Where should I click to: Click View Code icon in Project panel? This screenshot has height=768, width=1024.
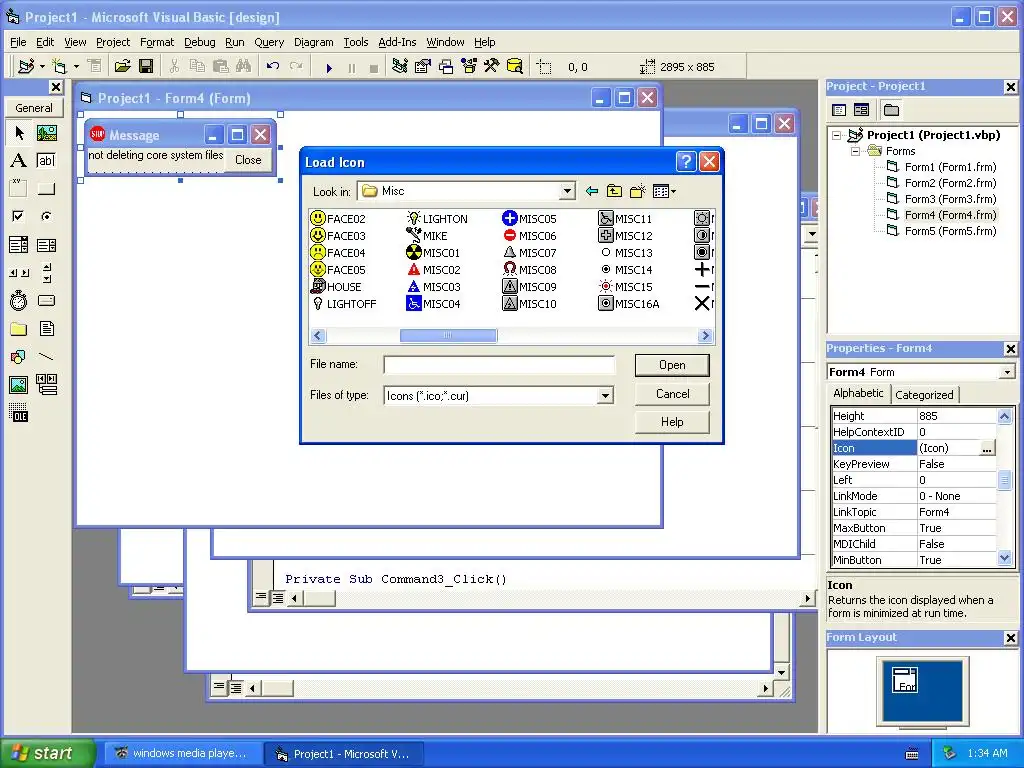840,110
